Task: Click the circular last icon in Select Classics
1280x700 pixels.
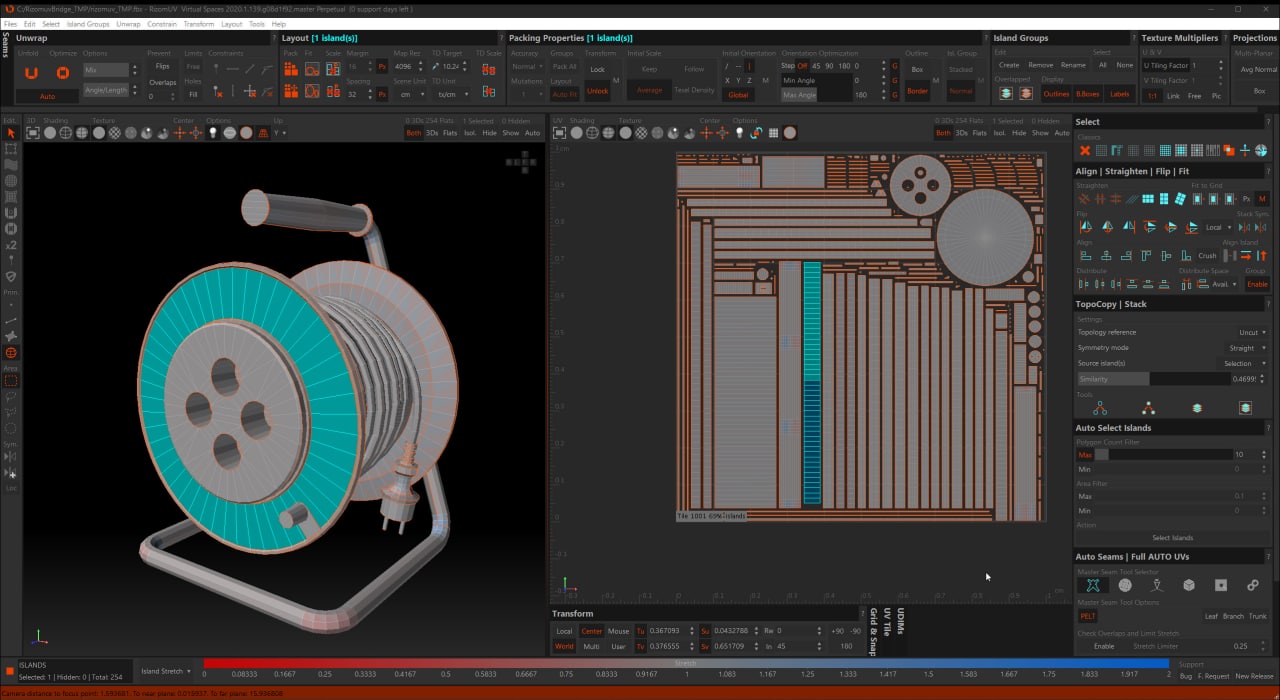Action: pos(1261,151)
